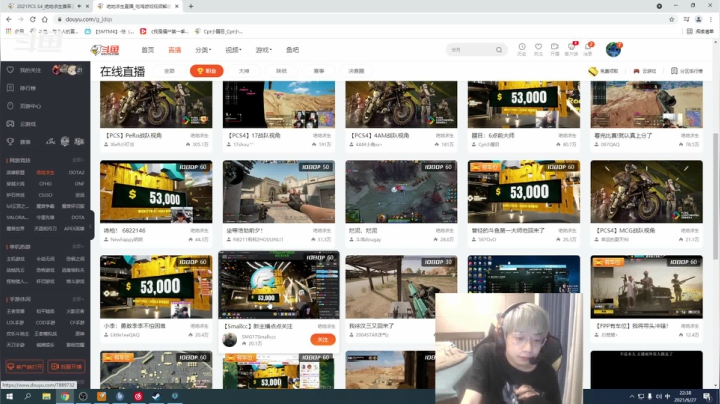Click the free reward ticket link
This screenshot has width=720, height=404.
click(x=603, y=71)
